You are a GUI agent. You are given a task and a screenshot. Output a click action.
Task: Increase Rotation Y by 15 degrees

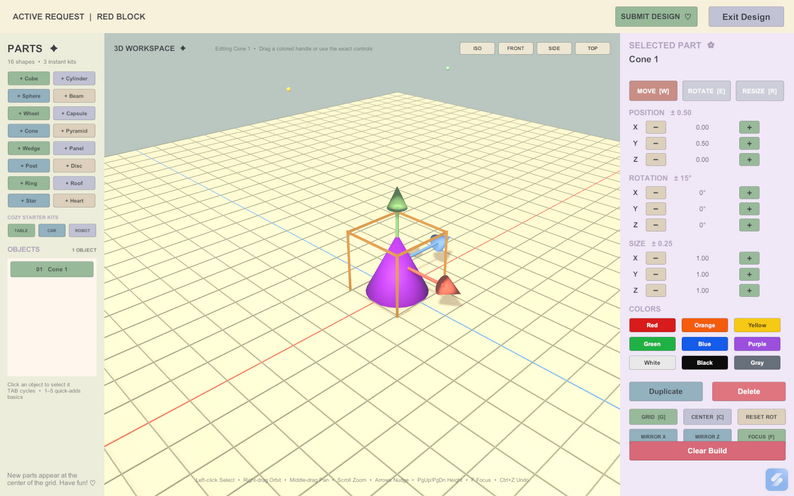tap(749, 209)
